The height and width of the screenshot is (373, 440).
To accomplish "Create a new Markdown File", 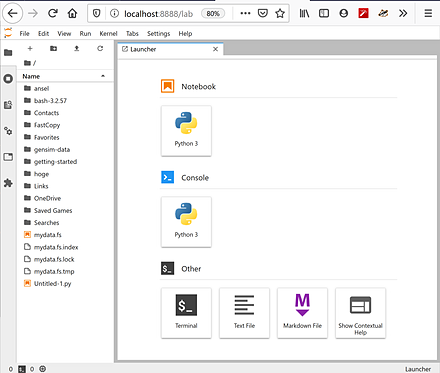I will (302, 313).
